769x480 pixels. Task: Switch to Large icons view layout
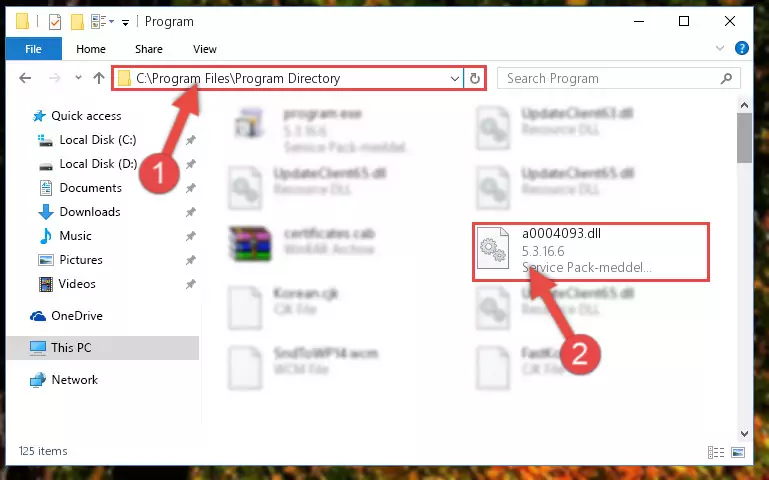tap(738, 452)
